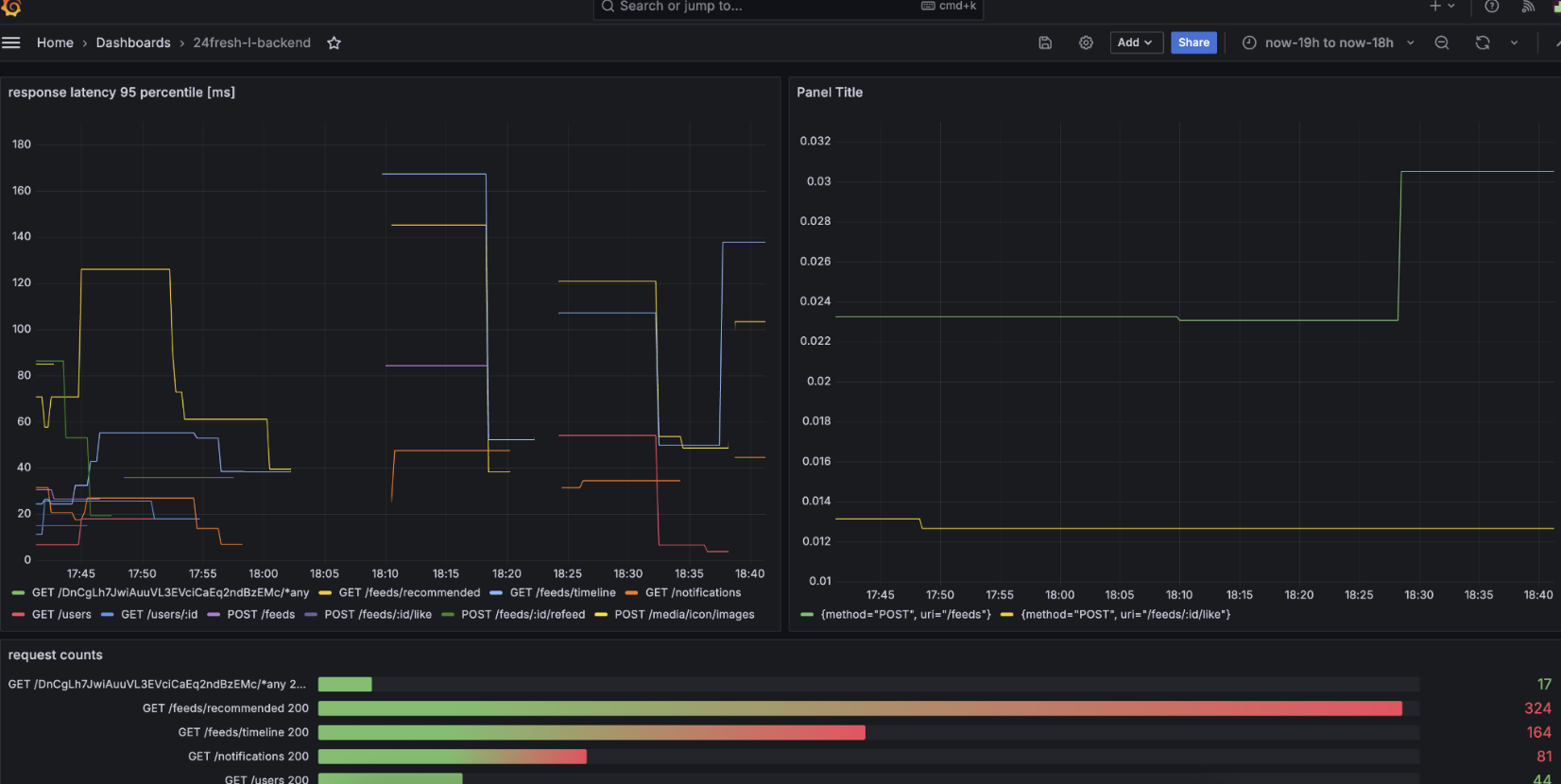
Task: Click the save dashboard icon
Action: pos(1045,43)
